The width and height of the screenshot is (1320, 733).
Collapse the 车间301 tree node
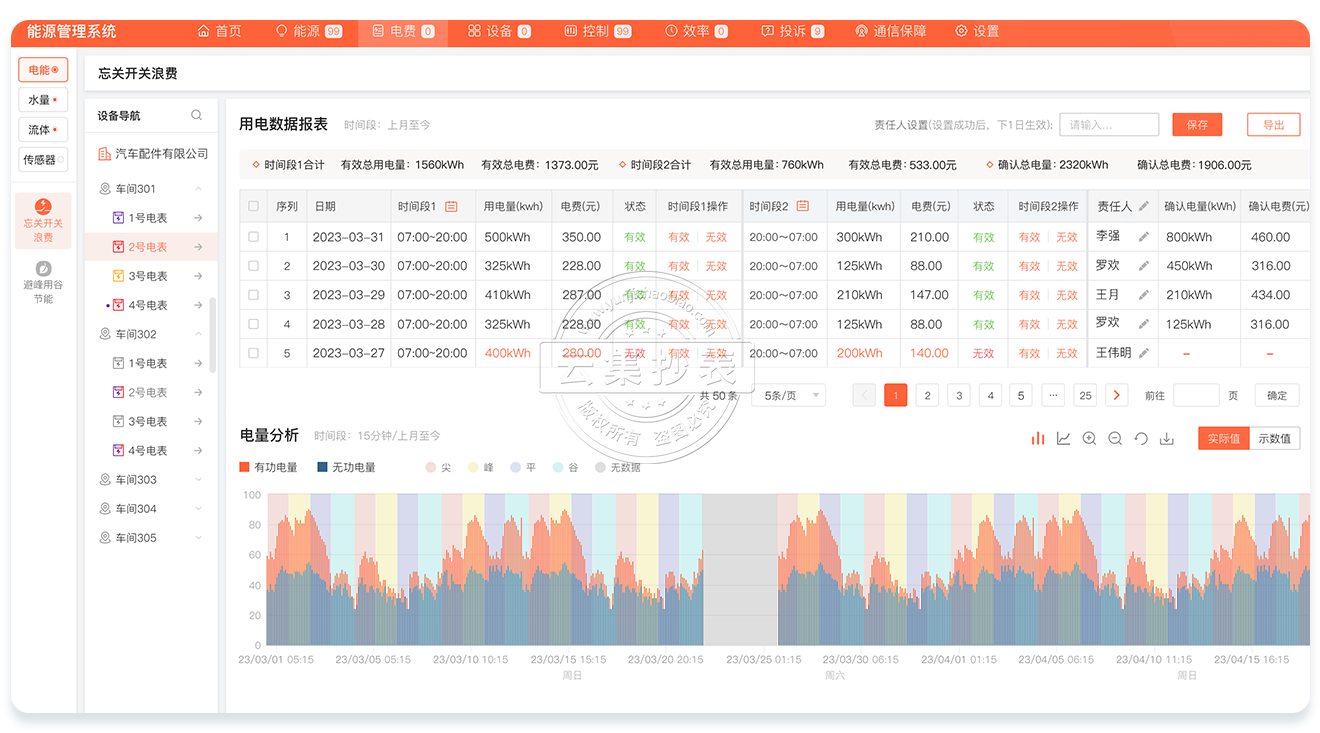[x=199, y=189]
